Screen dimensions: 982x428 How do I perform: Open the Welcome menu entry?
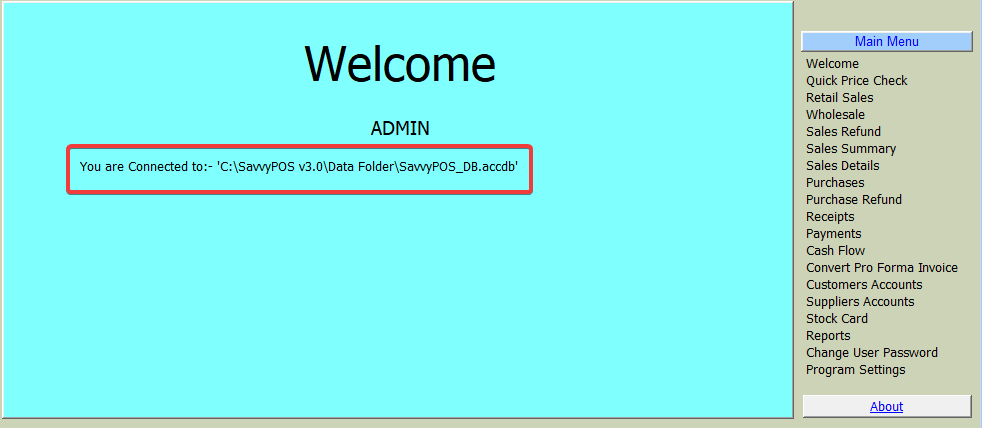pos(832,64)
